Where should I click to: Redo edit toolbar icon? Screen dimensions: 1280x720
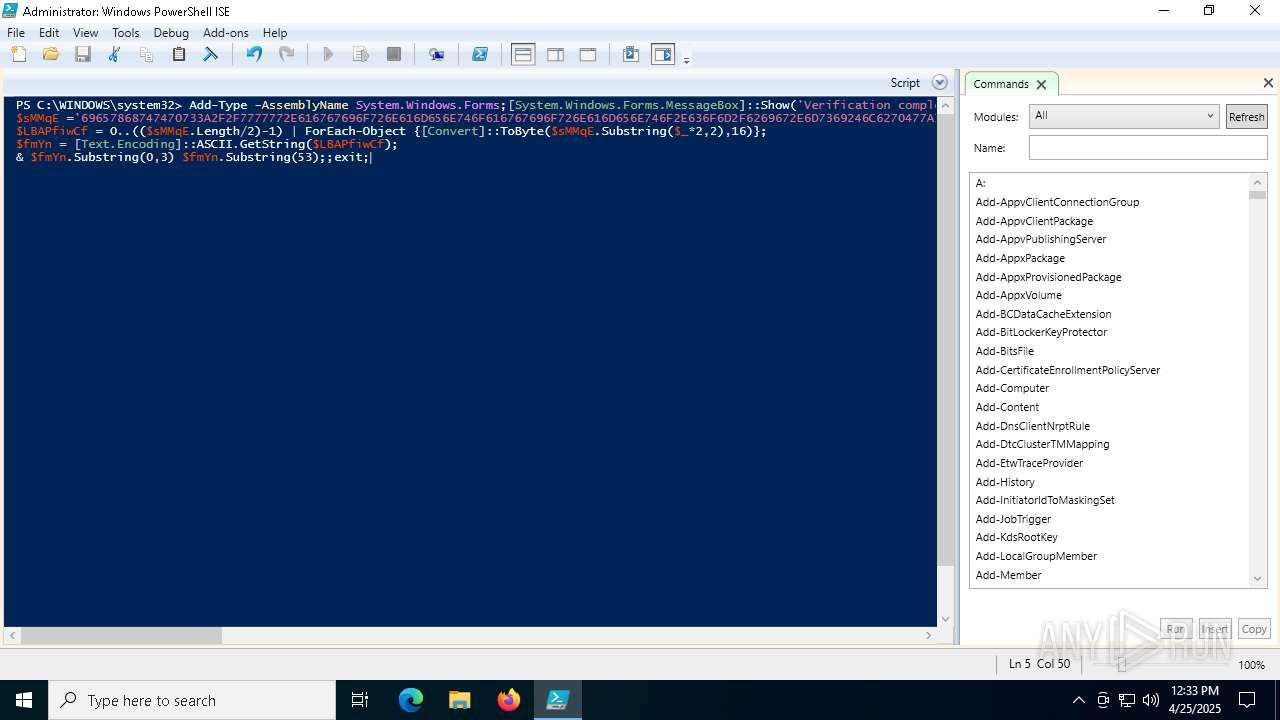pyautogui.click(x=286, y=55)
